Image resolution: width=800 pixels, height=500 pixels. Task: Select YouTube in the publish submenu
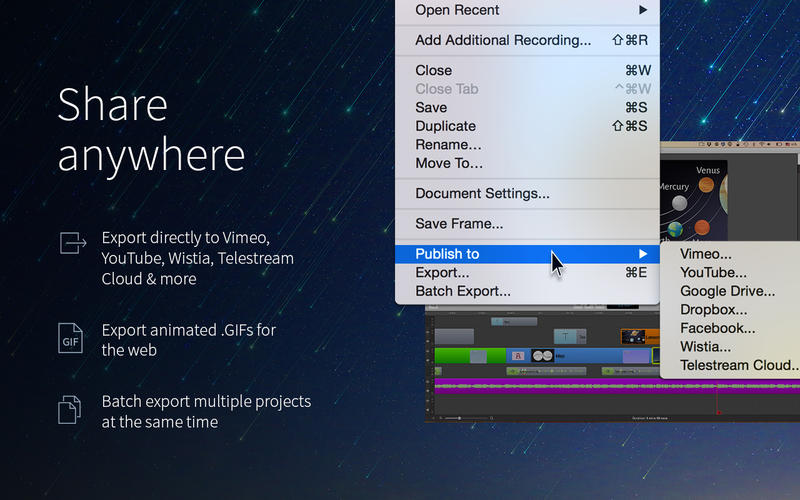(713, 272)
